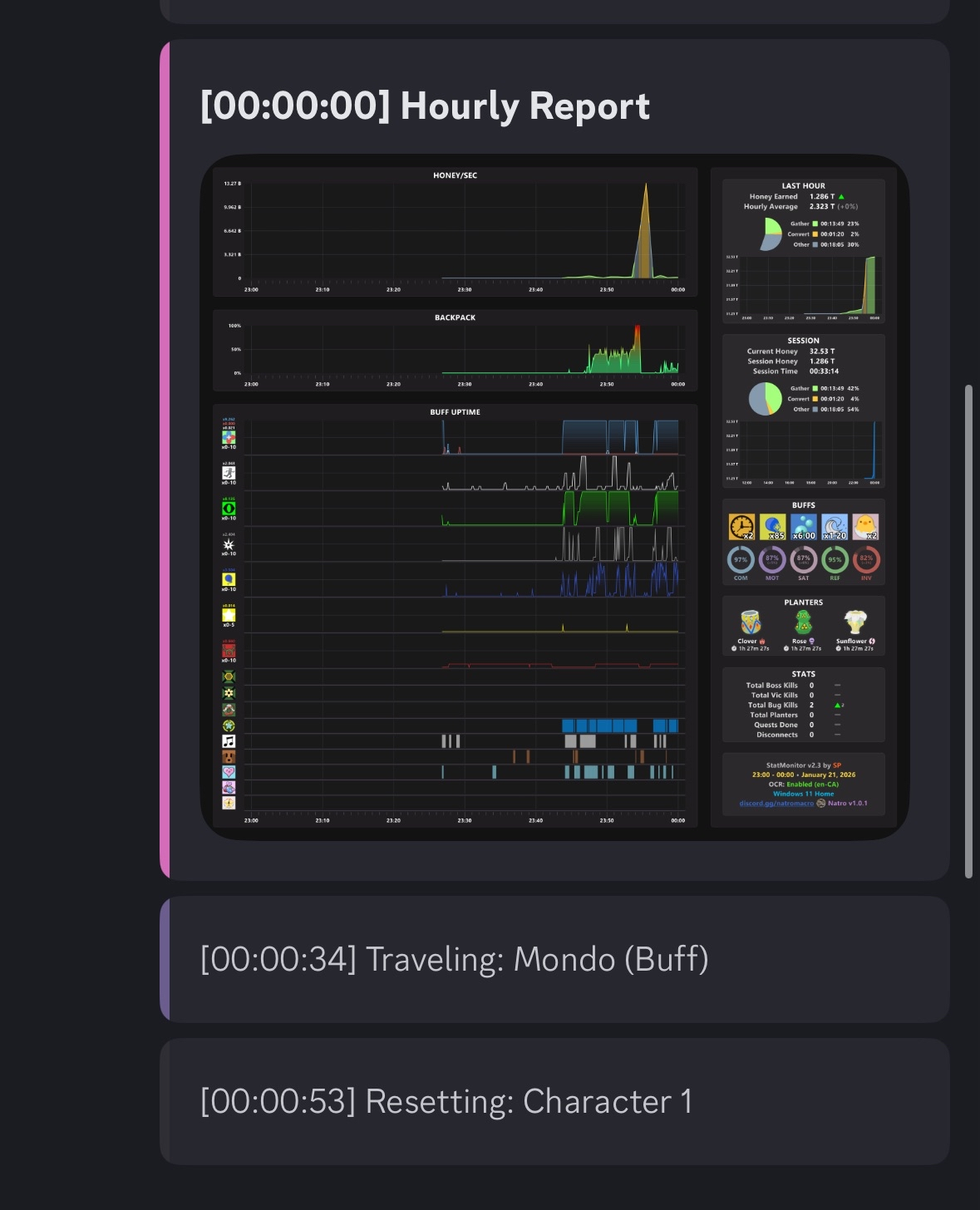Click the blue balloon on yellow buff icon

tap(229, 579)
